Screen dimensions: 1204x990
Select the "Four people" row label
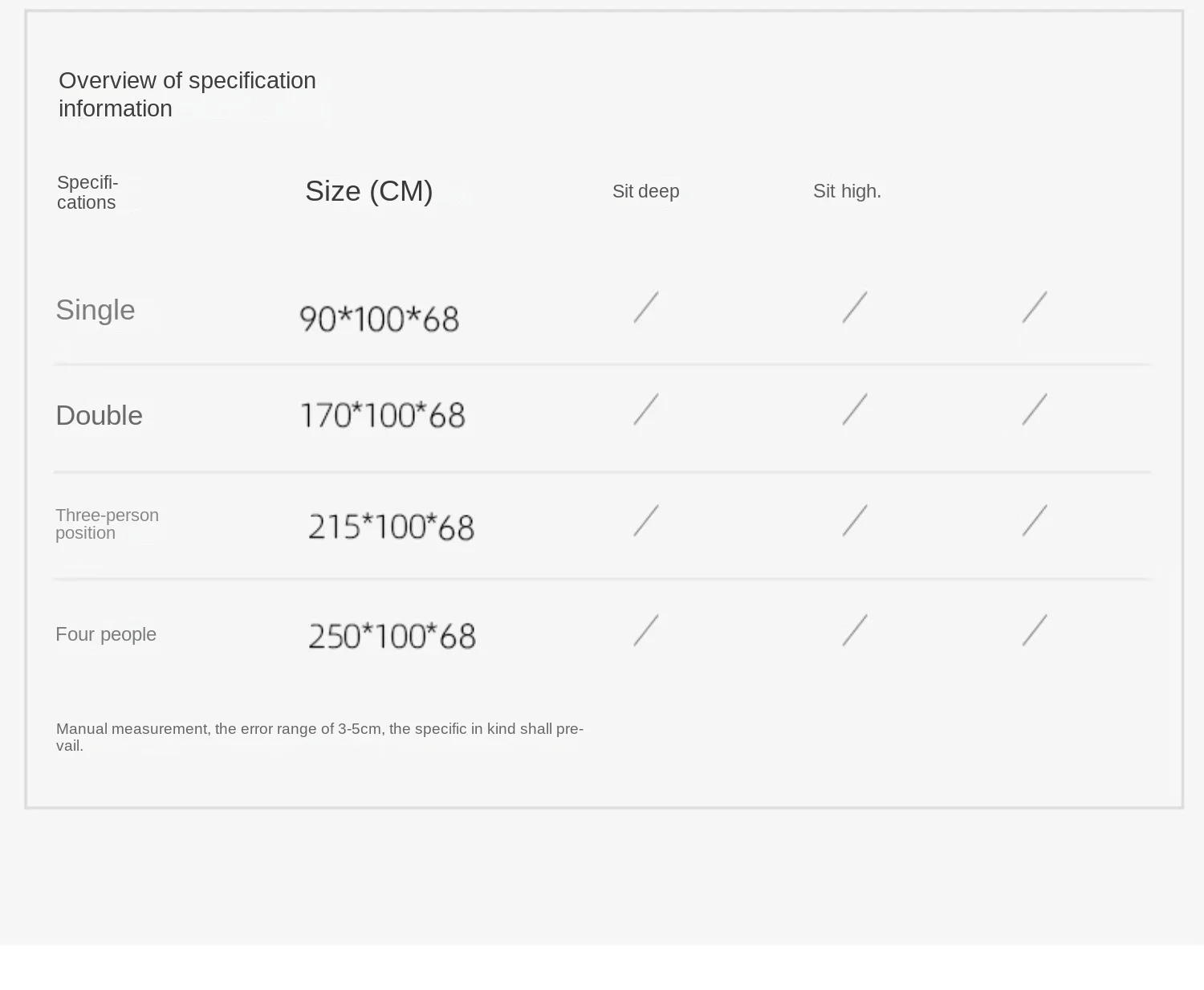(106, 634)
